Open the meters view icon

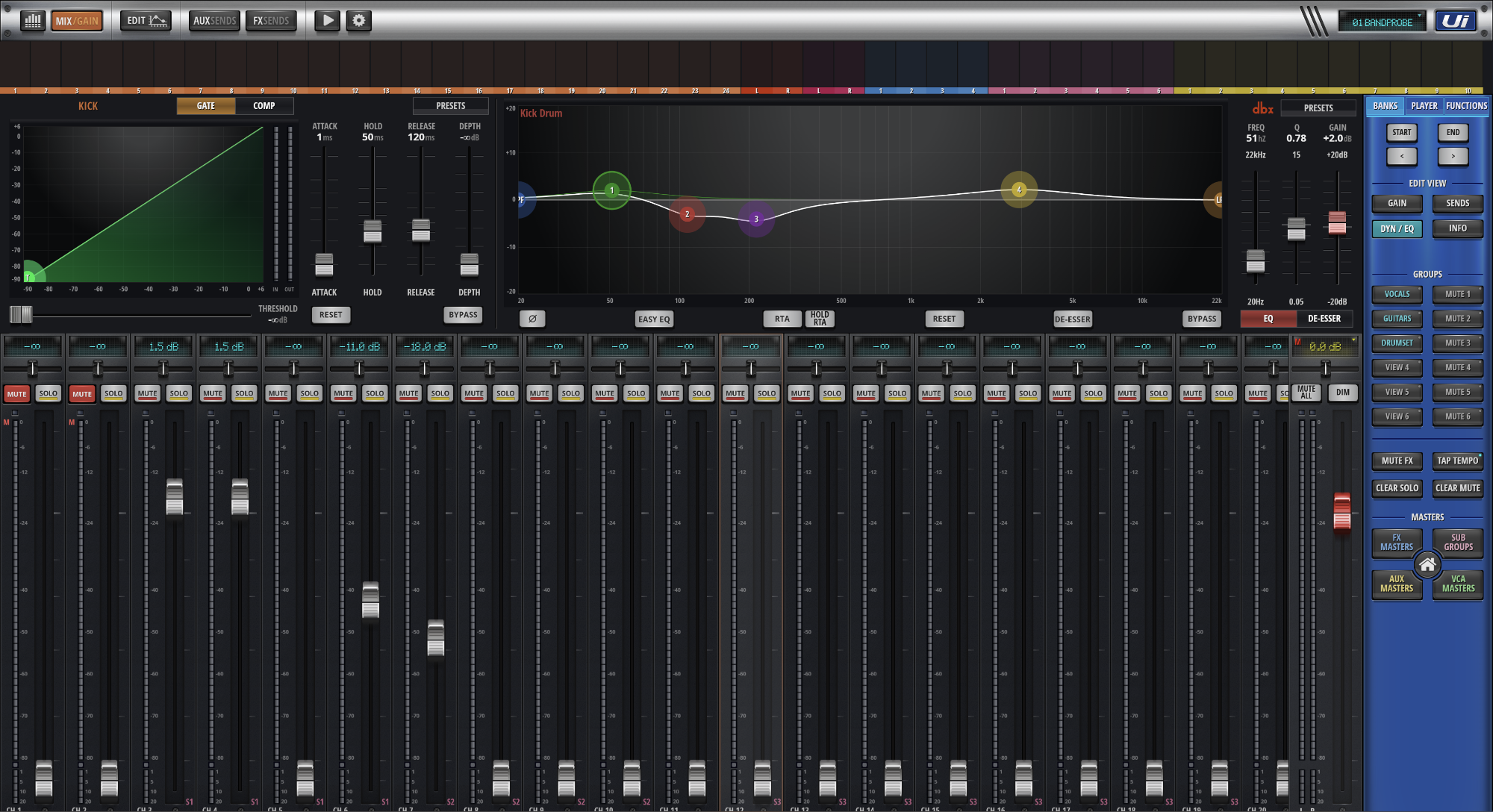32,20
